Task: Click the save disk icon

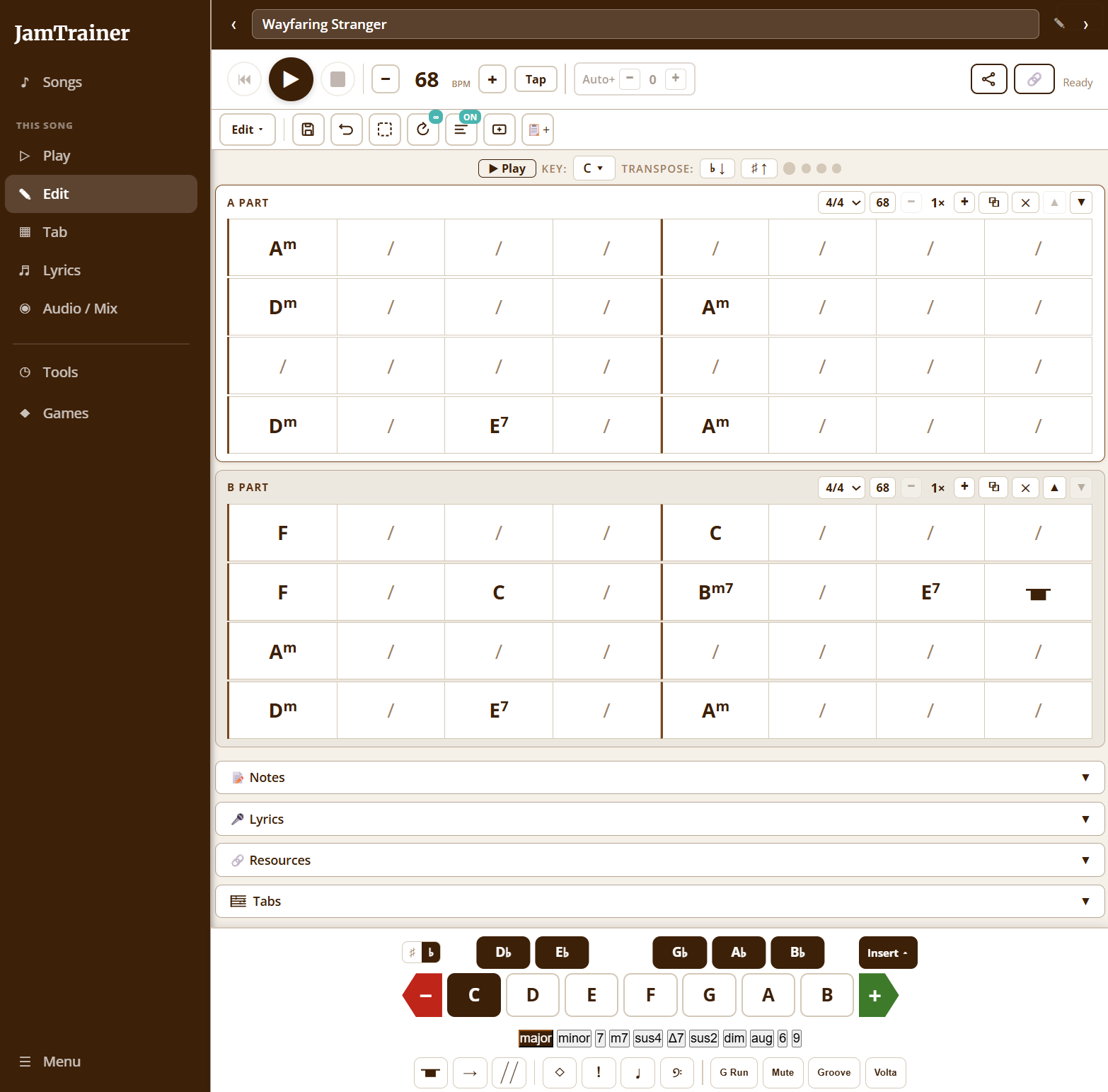Action: (308, 130)
